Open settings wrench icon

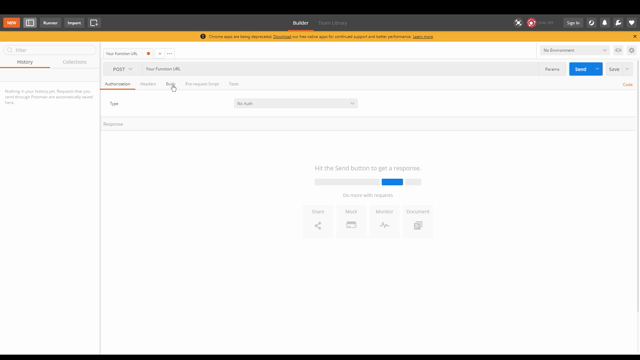(x=618, y=23)
